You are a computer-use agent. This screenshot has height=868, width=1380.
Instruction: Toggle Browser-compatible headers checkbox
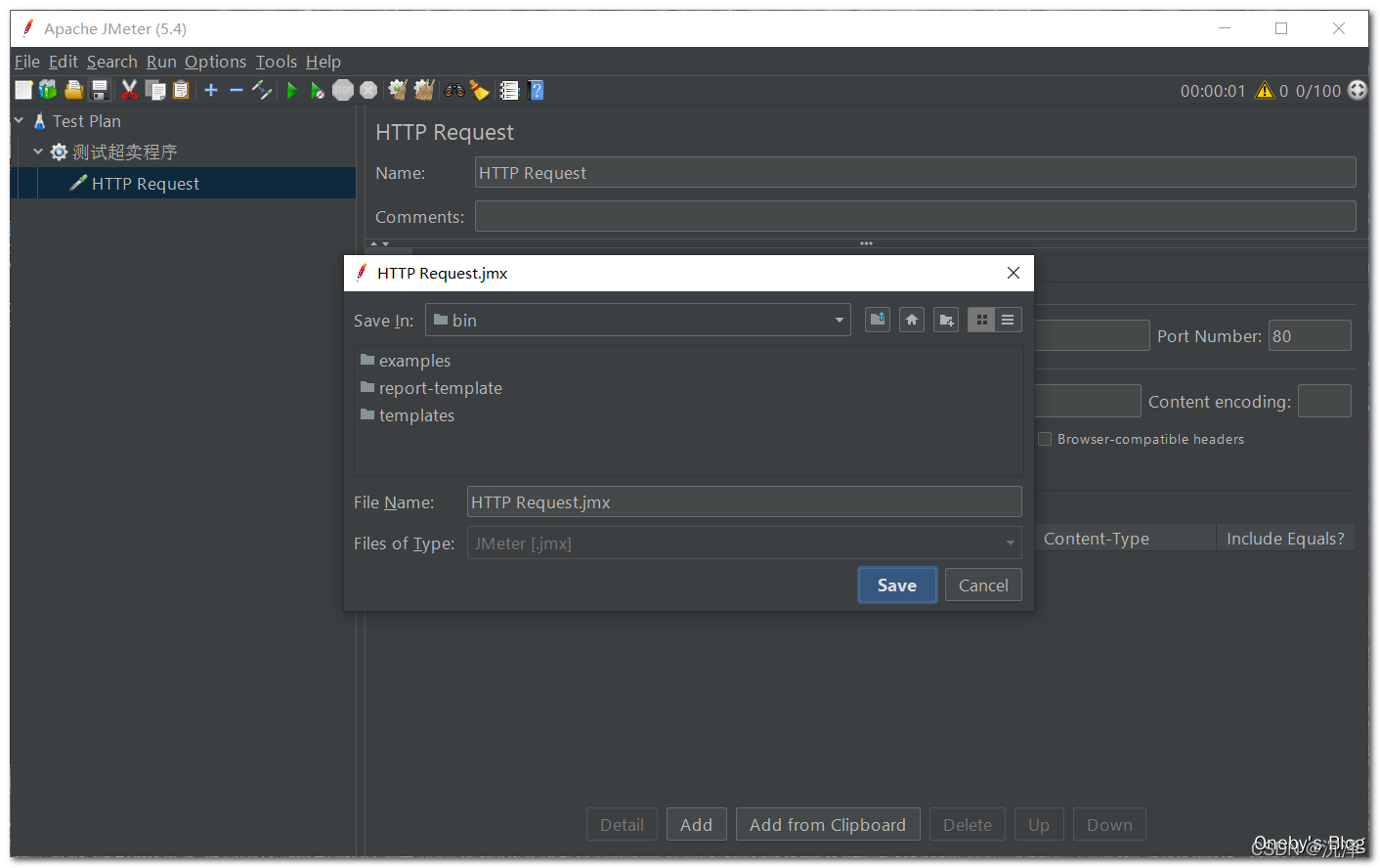coord(1045,439)
